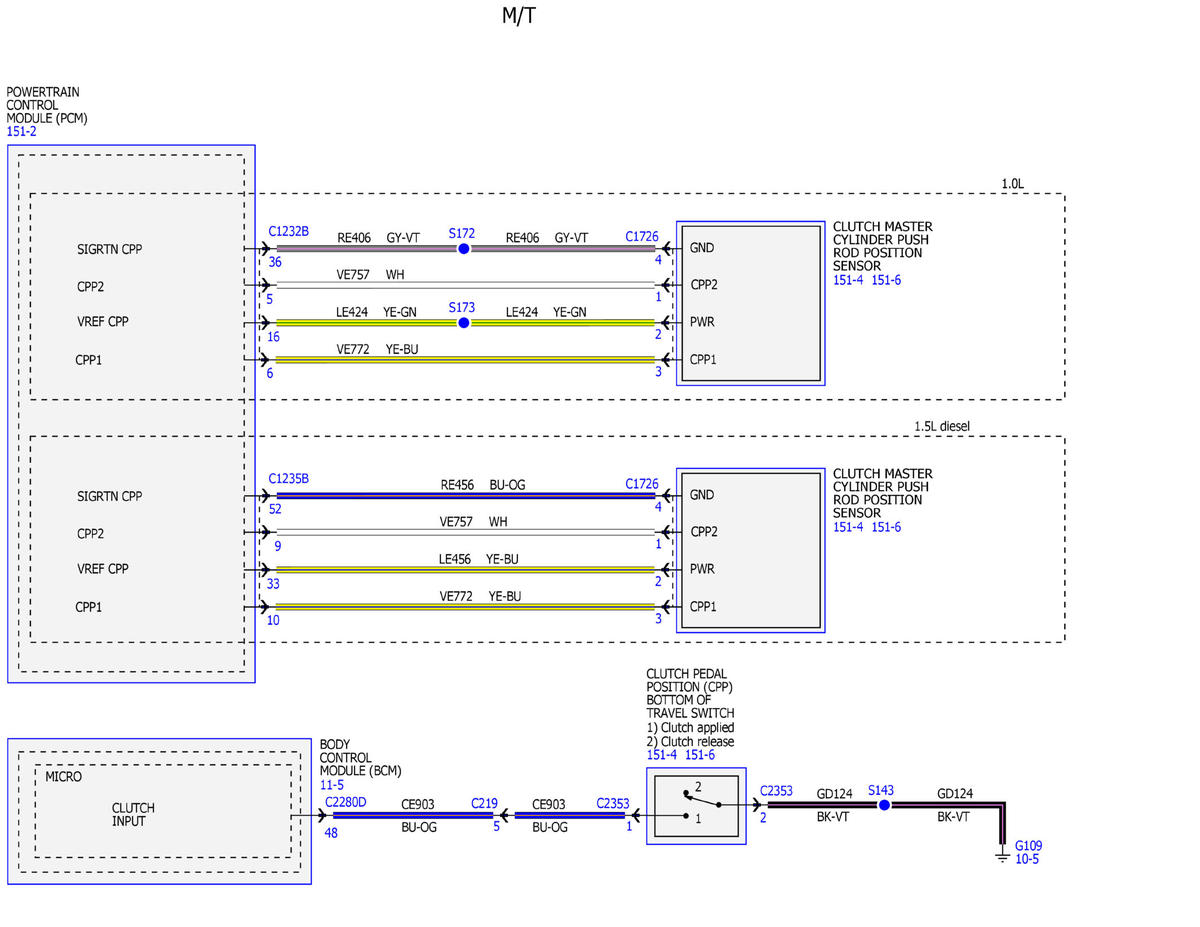Follow the 10-5 reference below G109
The height and width of the screenshot is (927, 1200).
[x=1027, y=858]
